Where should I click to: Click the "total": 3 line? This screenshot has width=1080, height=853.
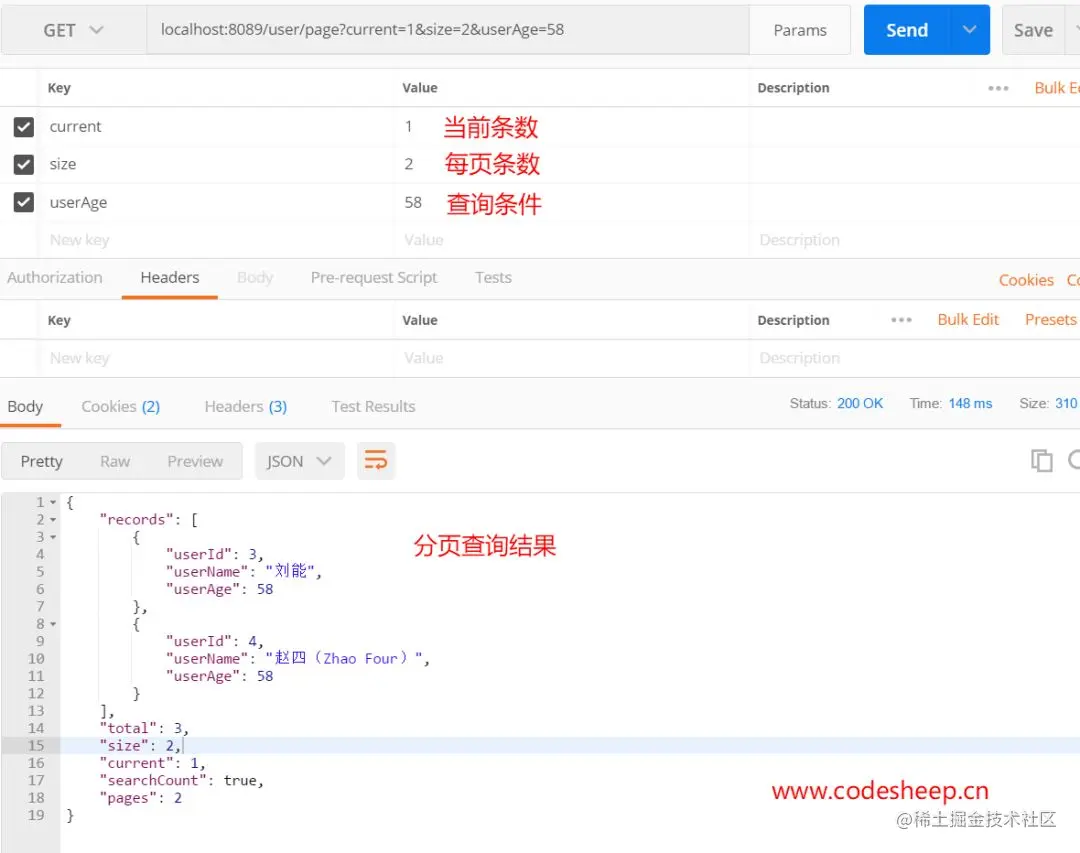(144, 728)
